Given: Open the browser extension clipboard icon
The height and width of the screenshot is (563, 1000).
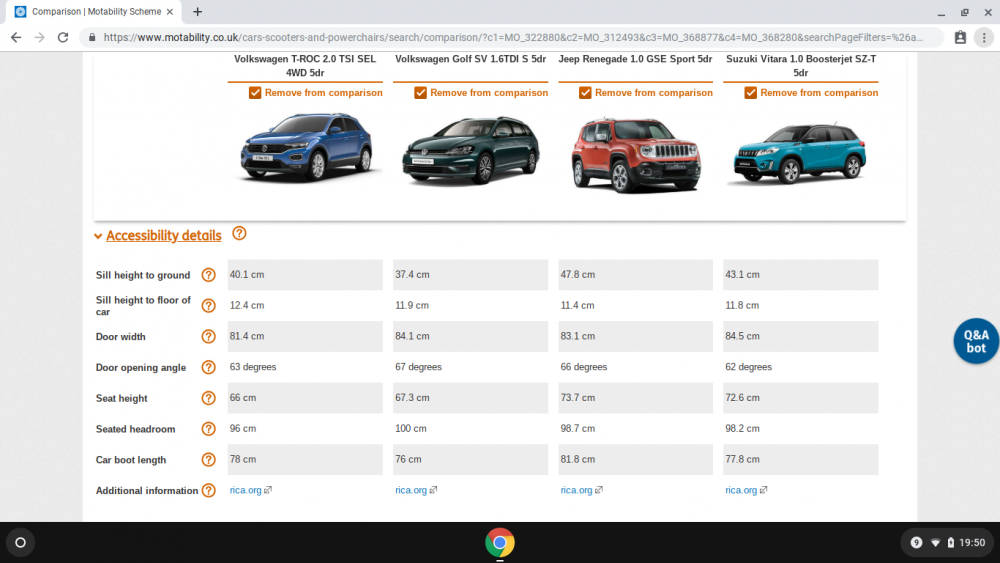Looking at the screenshot, I should click(960, 38).
